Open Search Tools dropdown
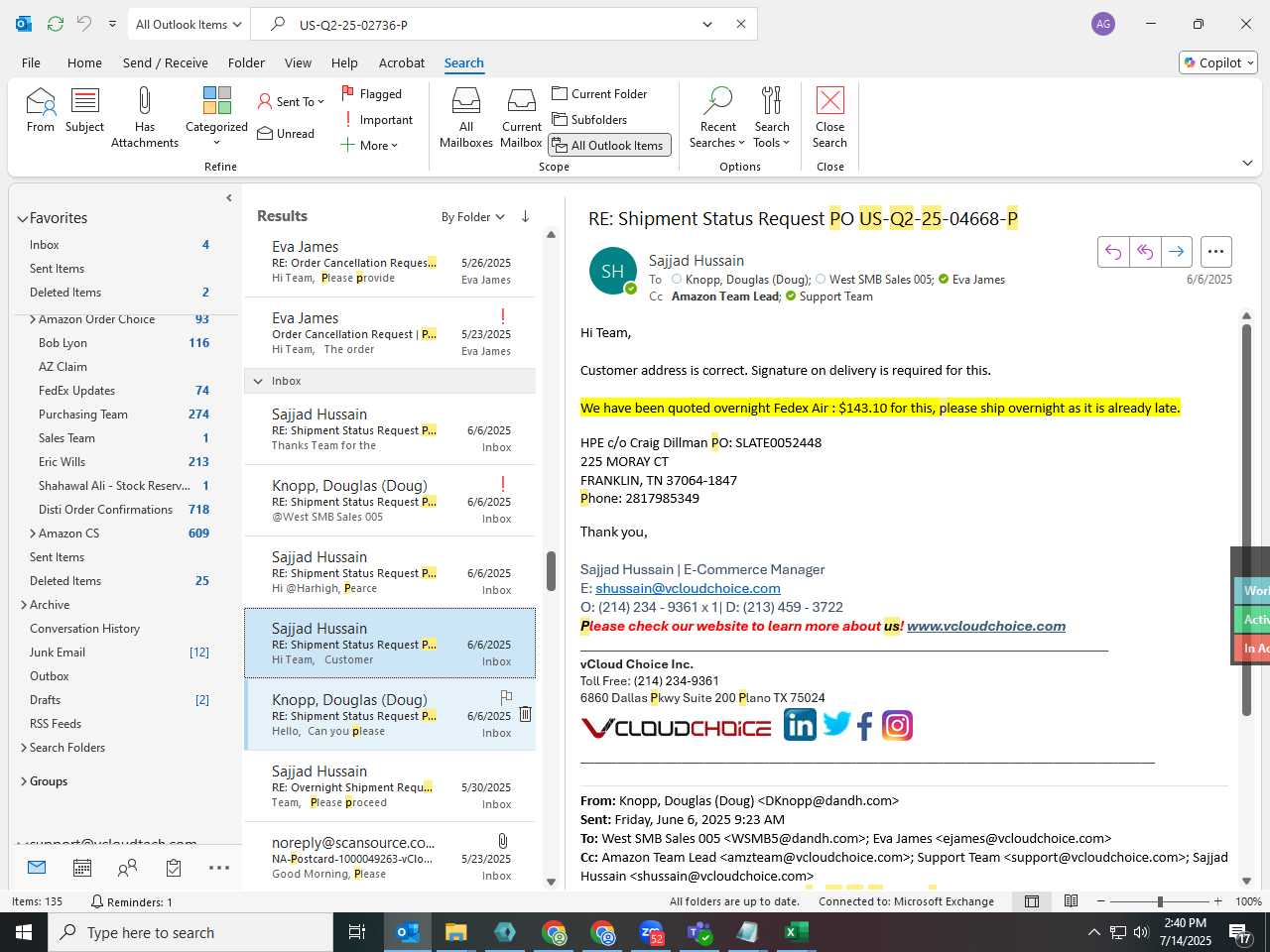 click(x=772, y=117)
